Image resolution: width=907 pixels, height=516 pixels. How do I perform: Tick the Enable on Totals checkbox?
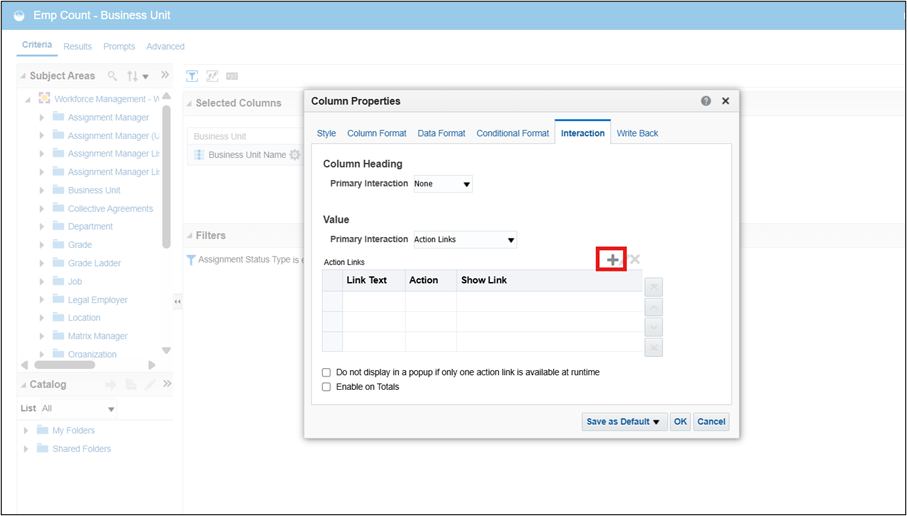point(327,387)
